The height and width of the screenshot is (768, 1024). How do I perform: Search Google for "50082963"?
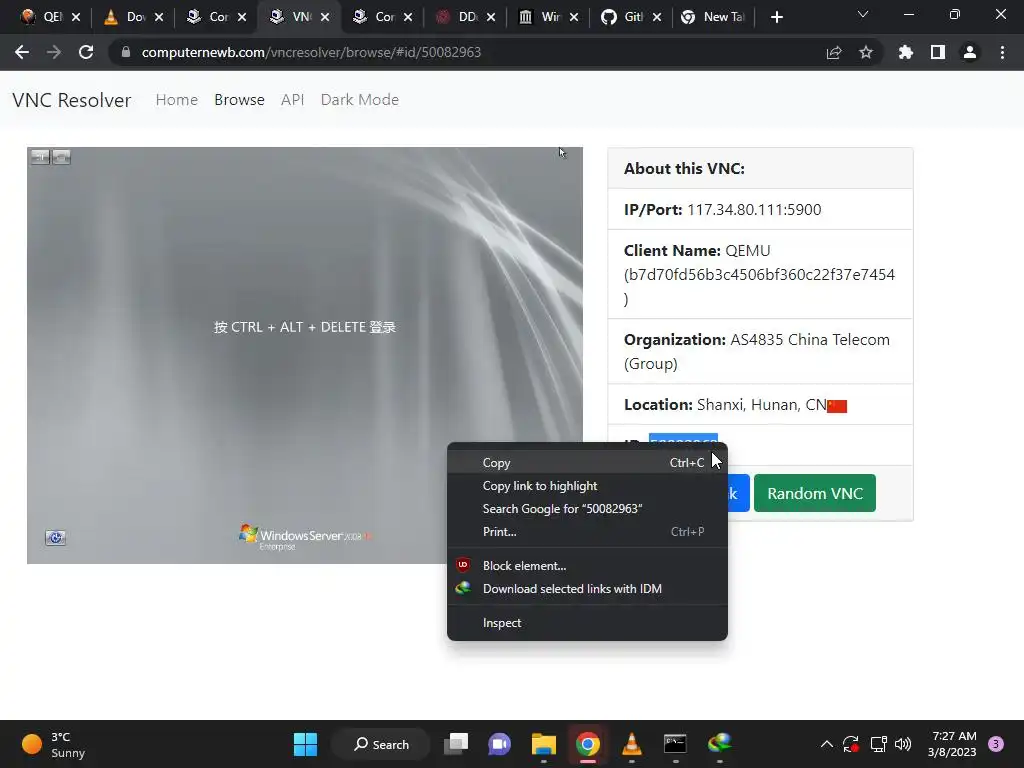coord(587,508)
